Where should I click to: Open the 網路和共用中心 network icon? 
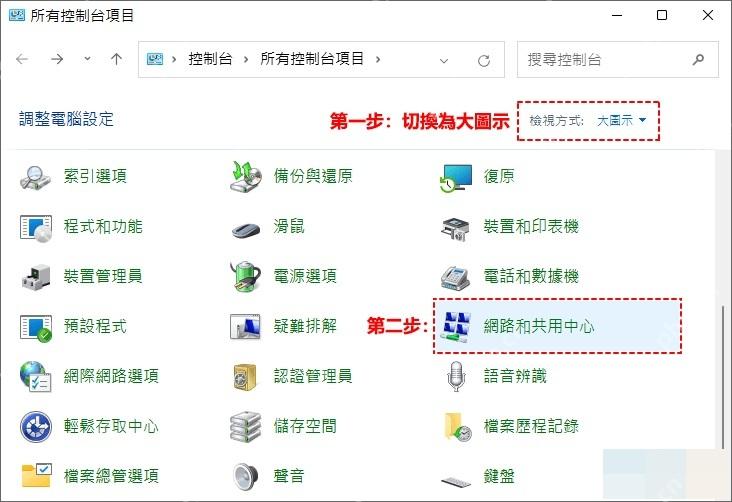click(x=456, y=326)
